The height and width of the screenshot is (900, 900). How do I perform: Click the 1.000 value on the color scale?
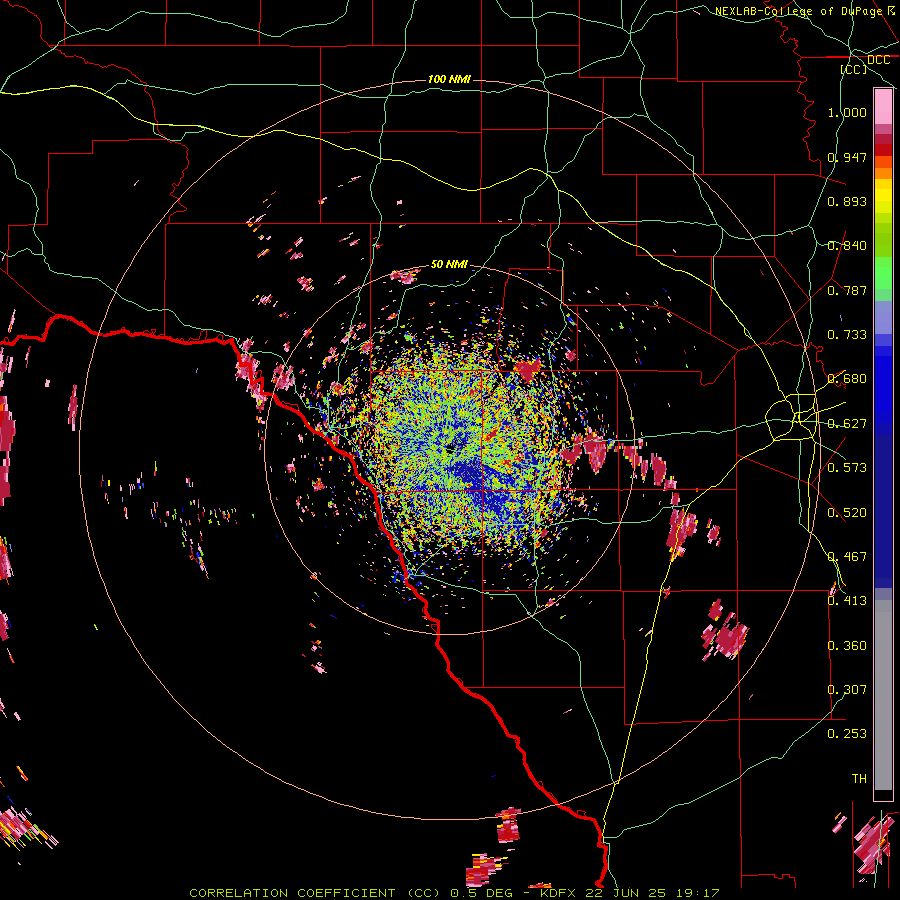pos(847,112)
